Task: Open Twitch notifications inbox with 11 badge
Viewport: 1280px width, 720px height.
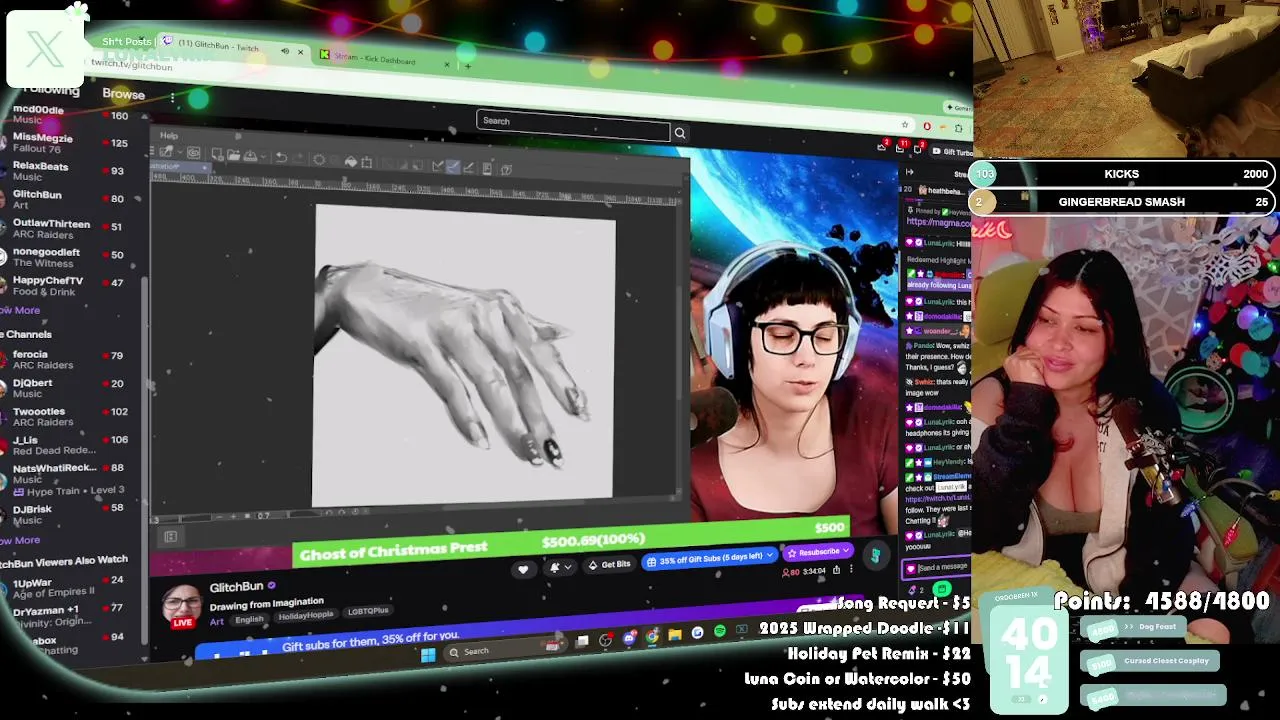Action: coord(901,148)
